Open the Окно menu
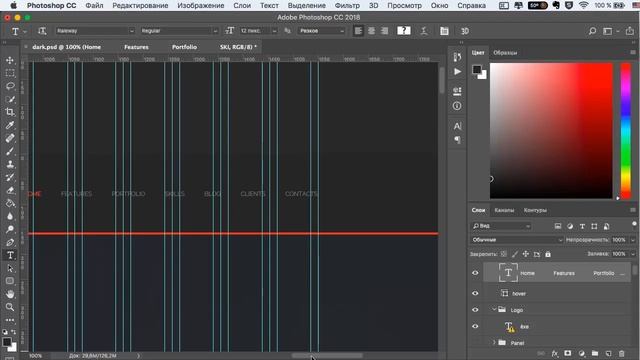640x360 pixels. pos(439,5)
